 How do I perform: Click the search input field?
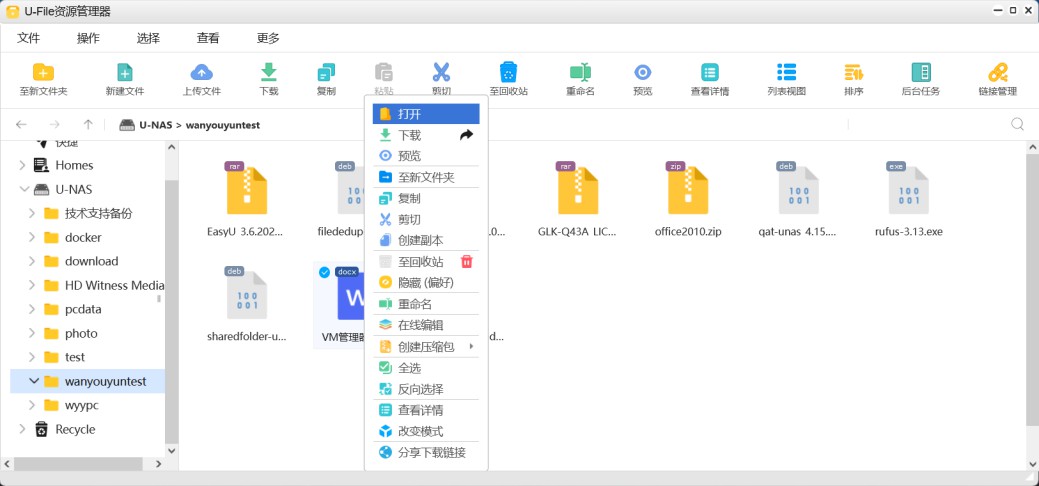(926, 124)
